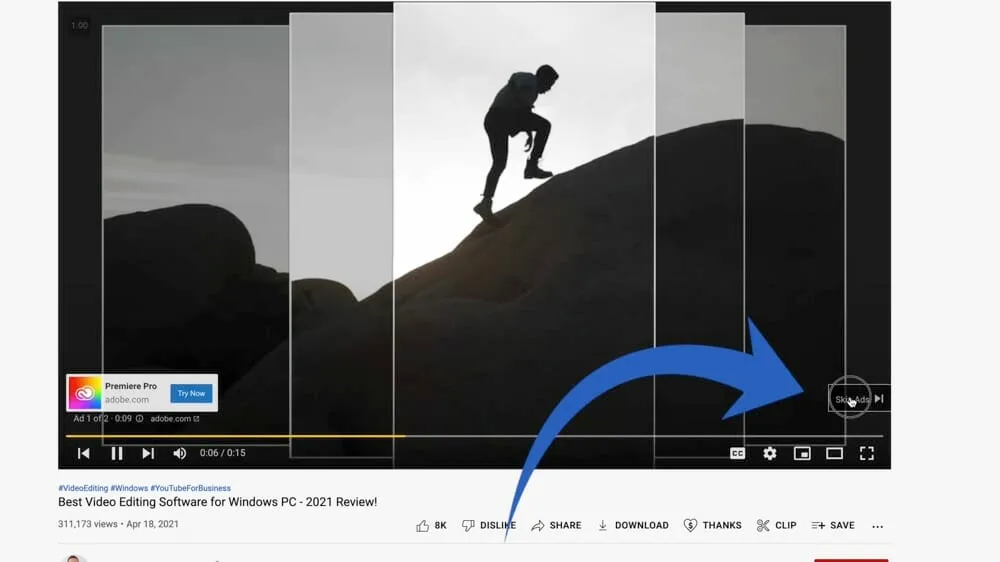Open the more actions three-dot menu
This screenshot has width=1000, height=562.
[878, 526]
